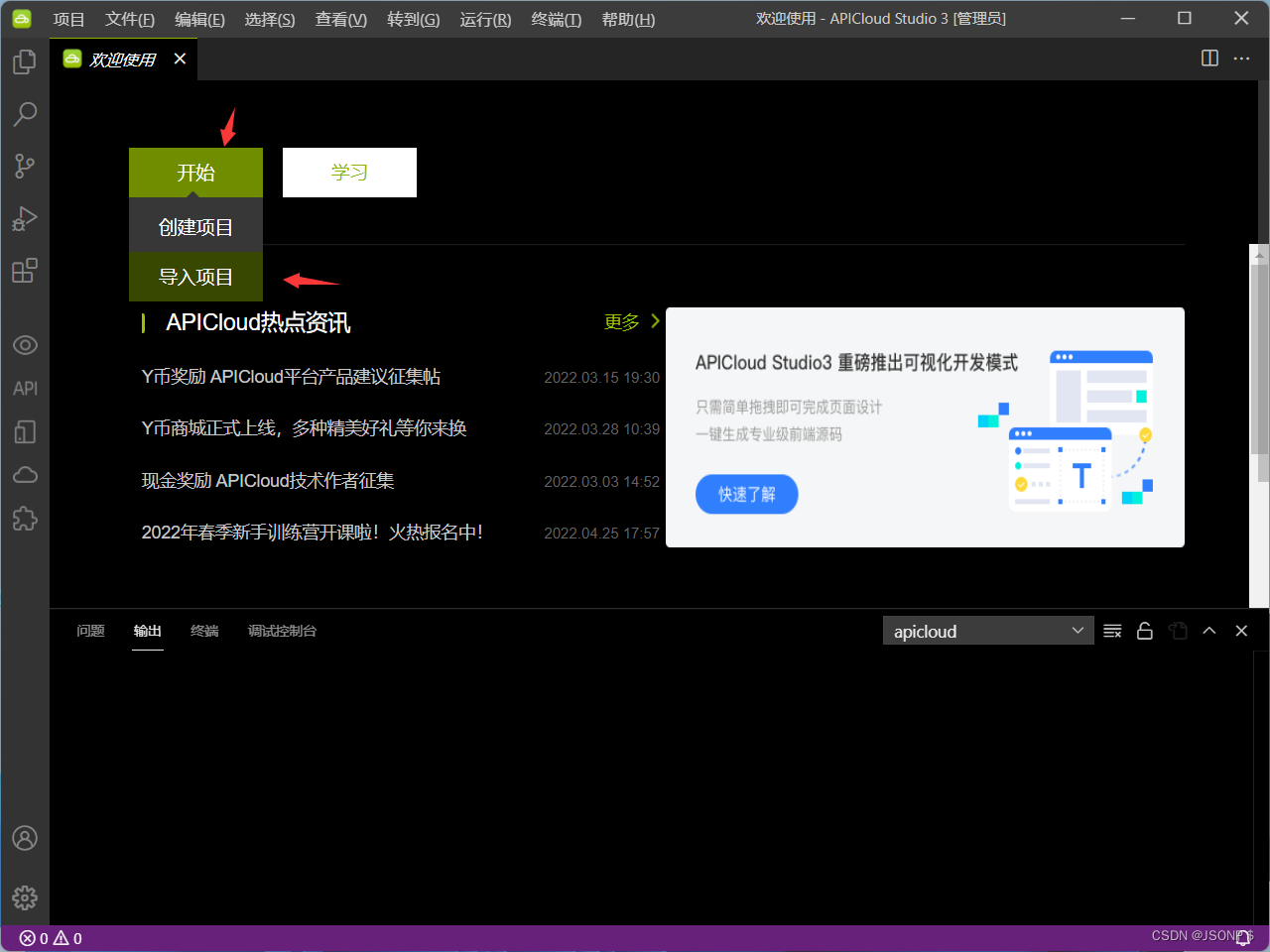1270x952 pixels.
Task: Clear the output with the clear icon
Action: [1111, 630]
